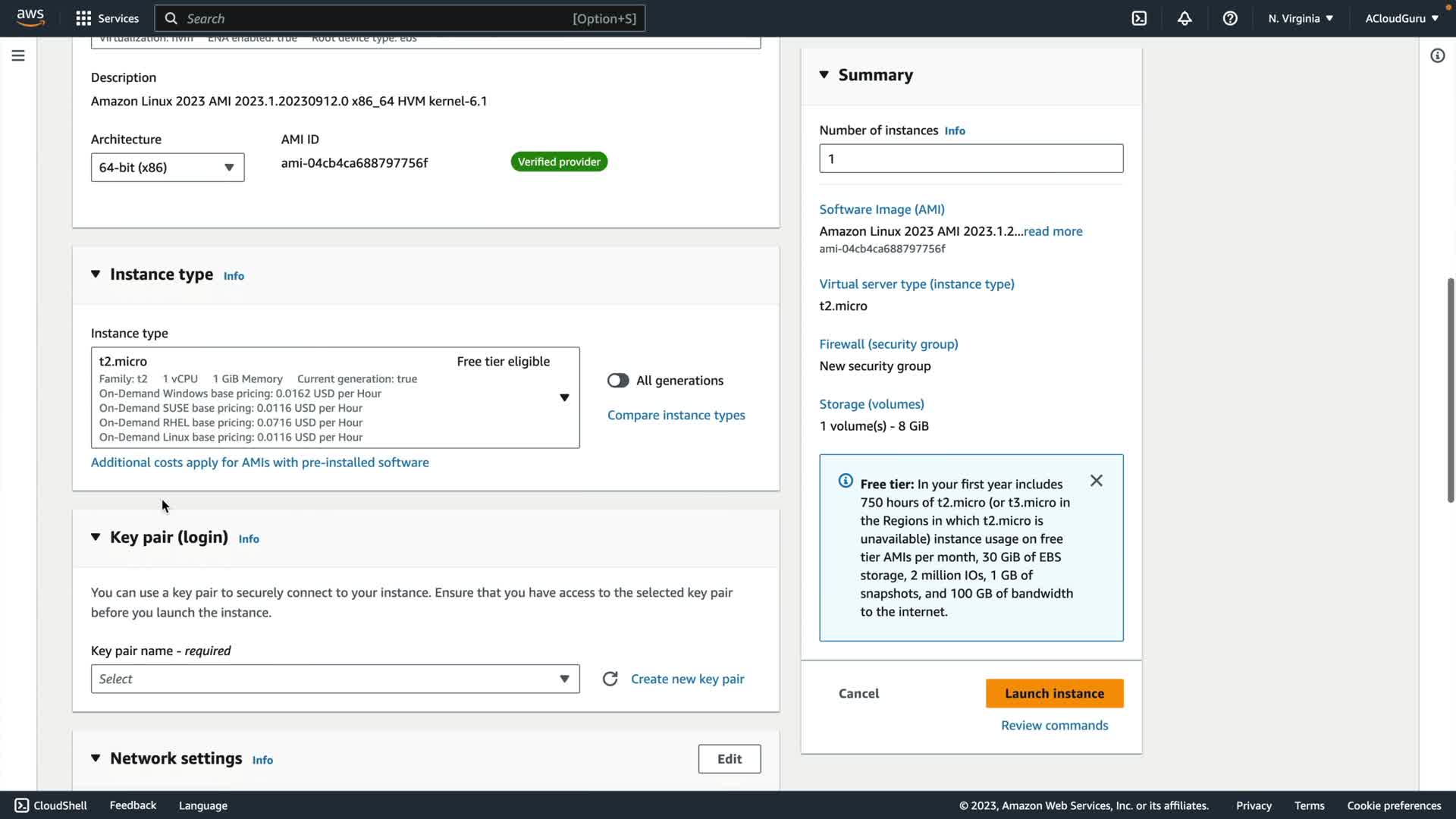This screenshot has width=1456, height=819.
Task: Open the Key pair name Select dropdown
Action: coord(335,679)
